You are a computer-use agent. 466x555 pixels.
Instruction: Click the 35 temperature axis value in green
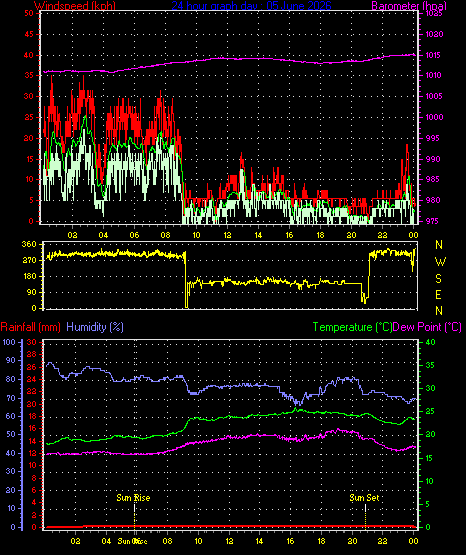coord(430,365)
